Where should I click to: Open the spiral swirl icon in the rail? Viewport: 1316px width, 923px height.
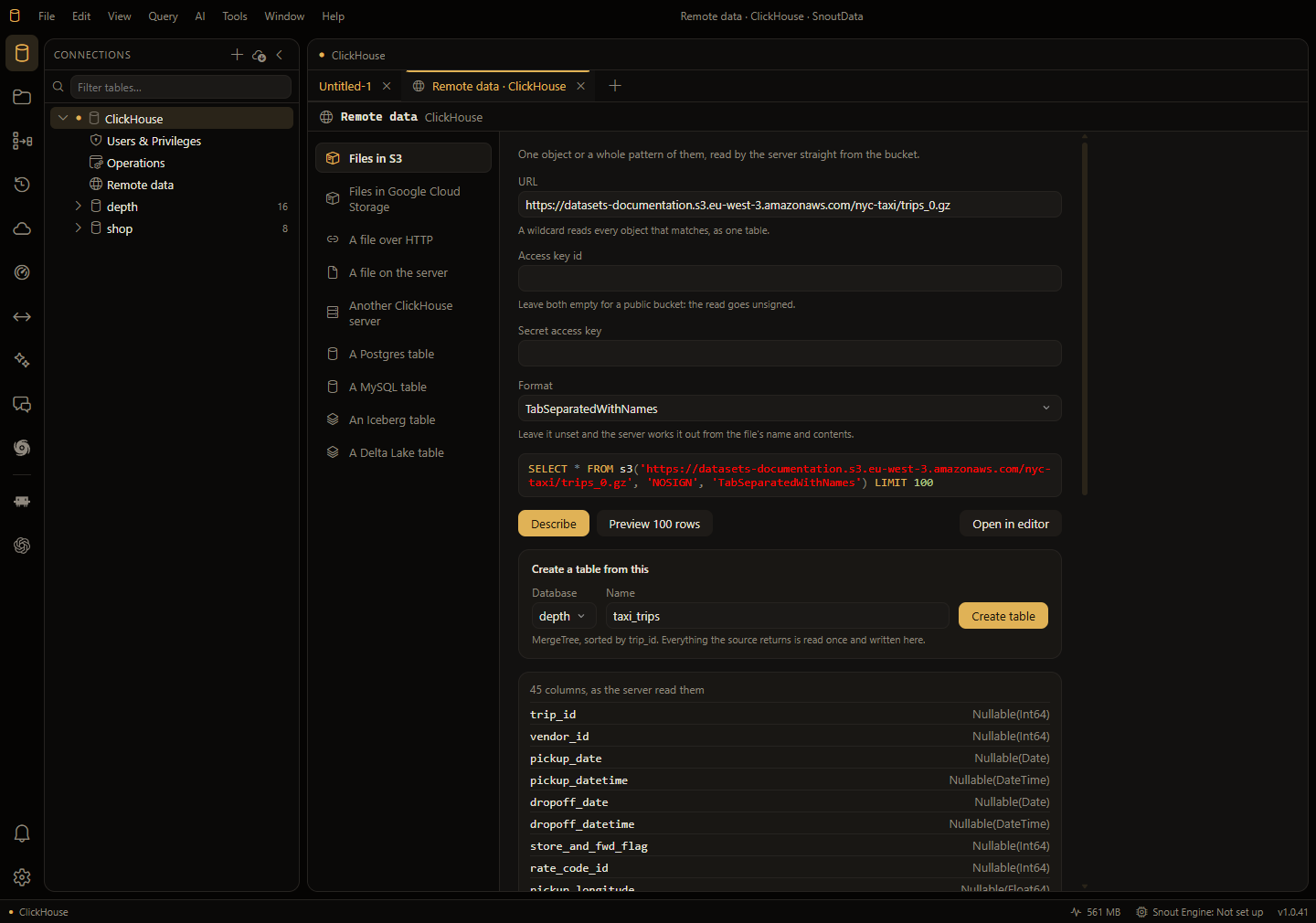[22, 448]
